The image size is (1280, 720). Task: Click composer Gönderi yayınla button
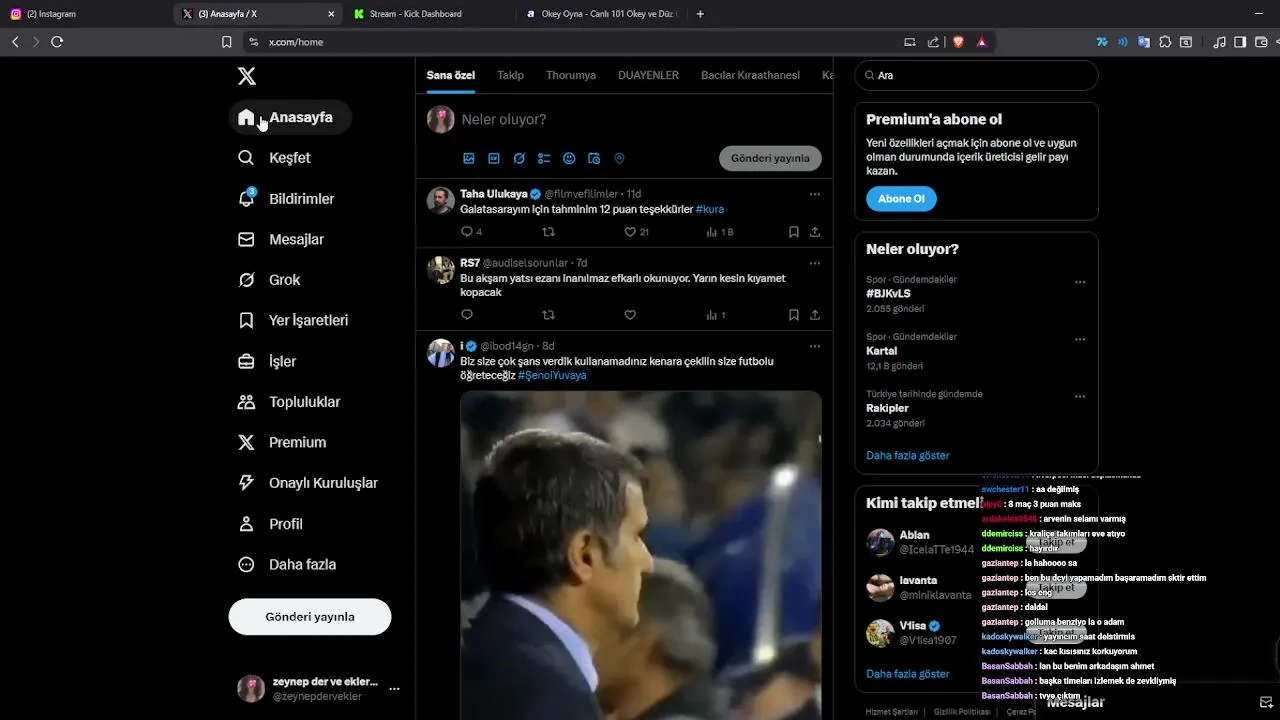point(770,158)
